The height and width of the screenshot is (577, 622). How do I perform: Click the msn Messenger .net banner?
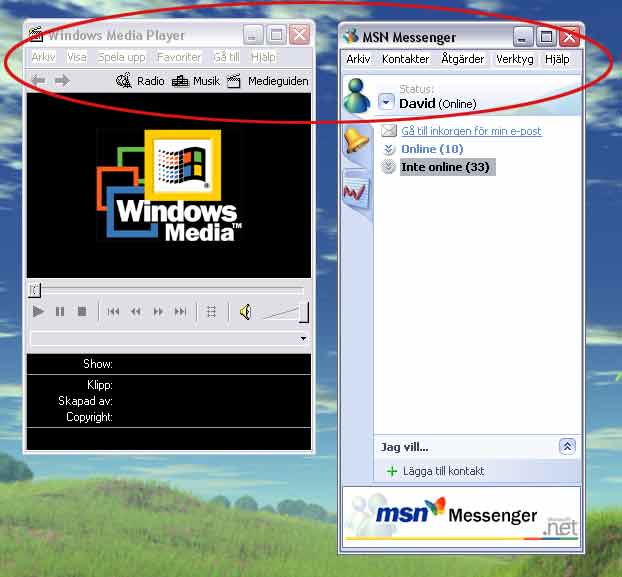tap(462, 516)
